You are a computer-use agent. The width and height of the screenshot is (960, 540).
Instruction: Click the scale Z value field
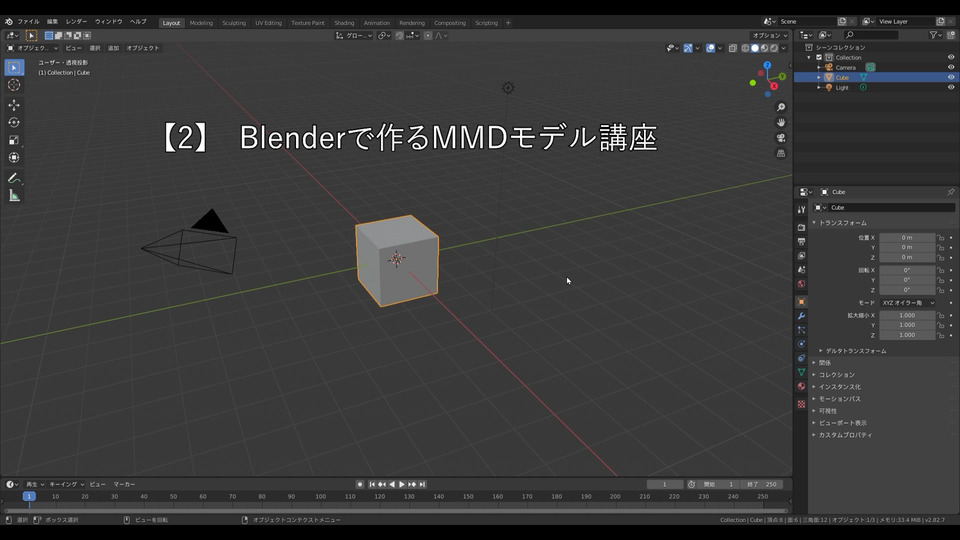(907, 335)
